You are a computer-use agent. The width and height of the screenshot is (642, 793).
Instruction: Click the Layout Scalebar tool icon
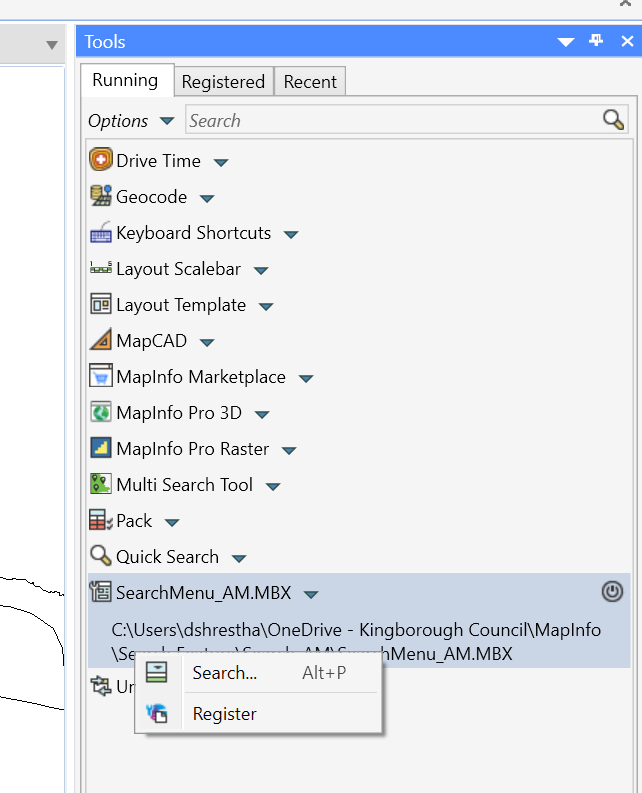coord(101,268)
